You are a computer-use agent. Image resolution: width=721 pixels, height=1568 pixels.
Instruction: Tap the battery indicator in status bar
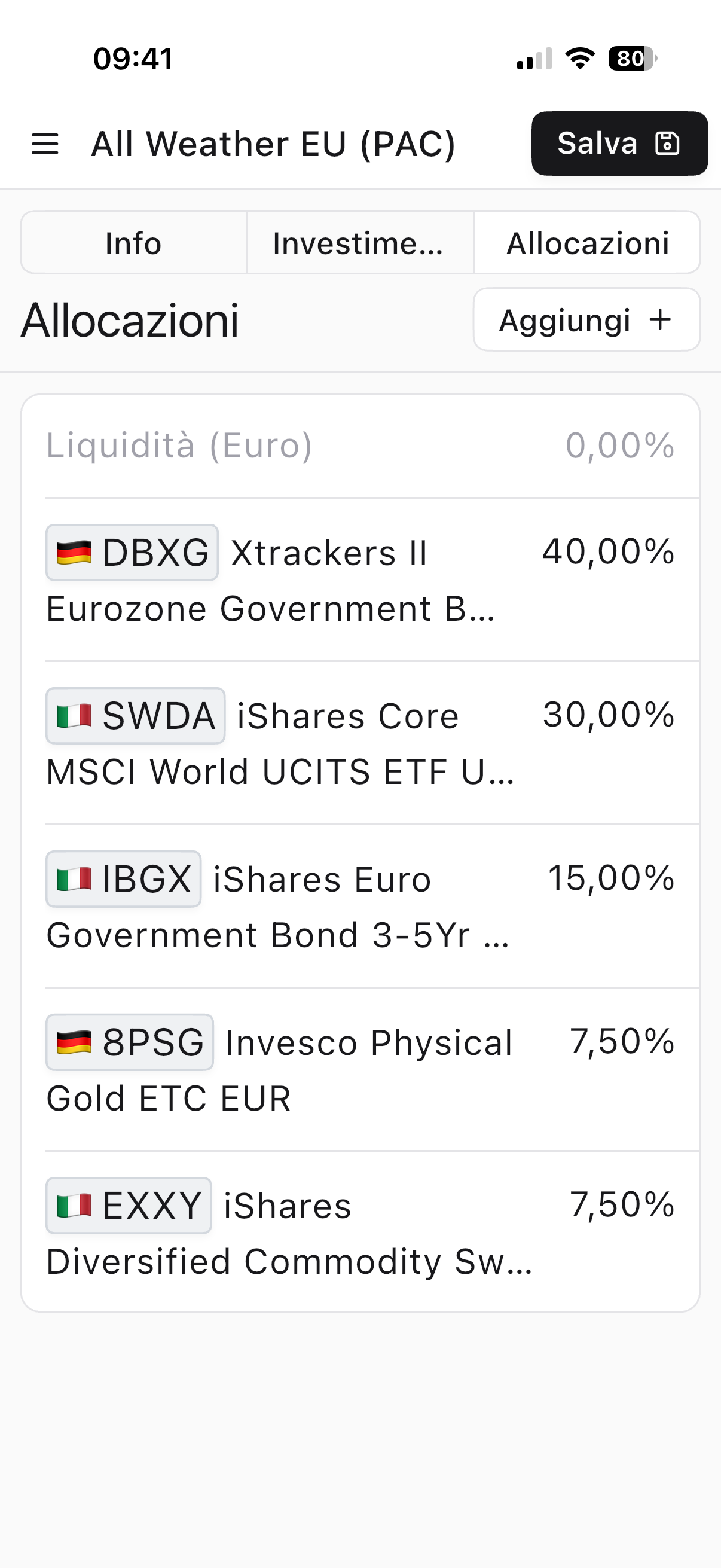[631, 59]
